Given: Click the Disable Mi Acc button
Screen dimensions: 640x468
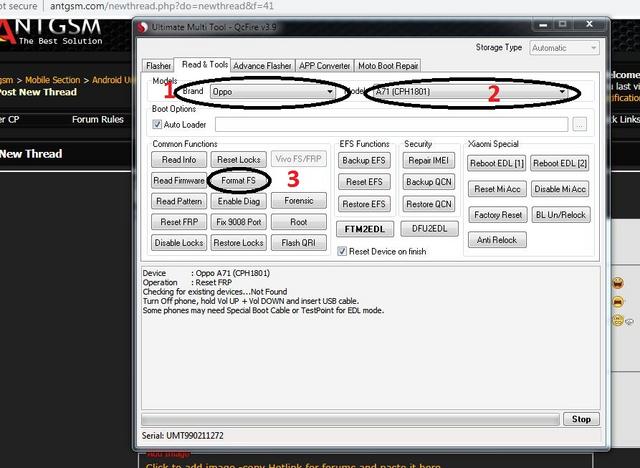Looking at the screenshot, I should point(560,189).
